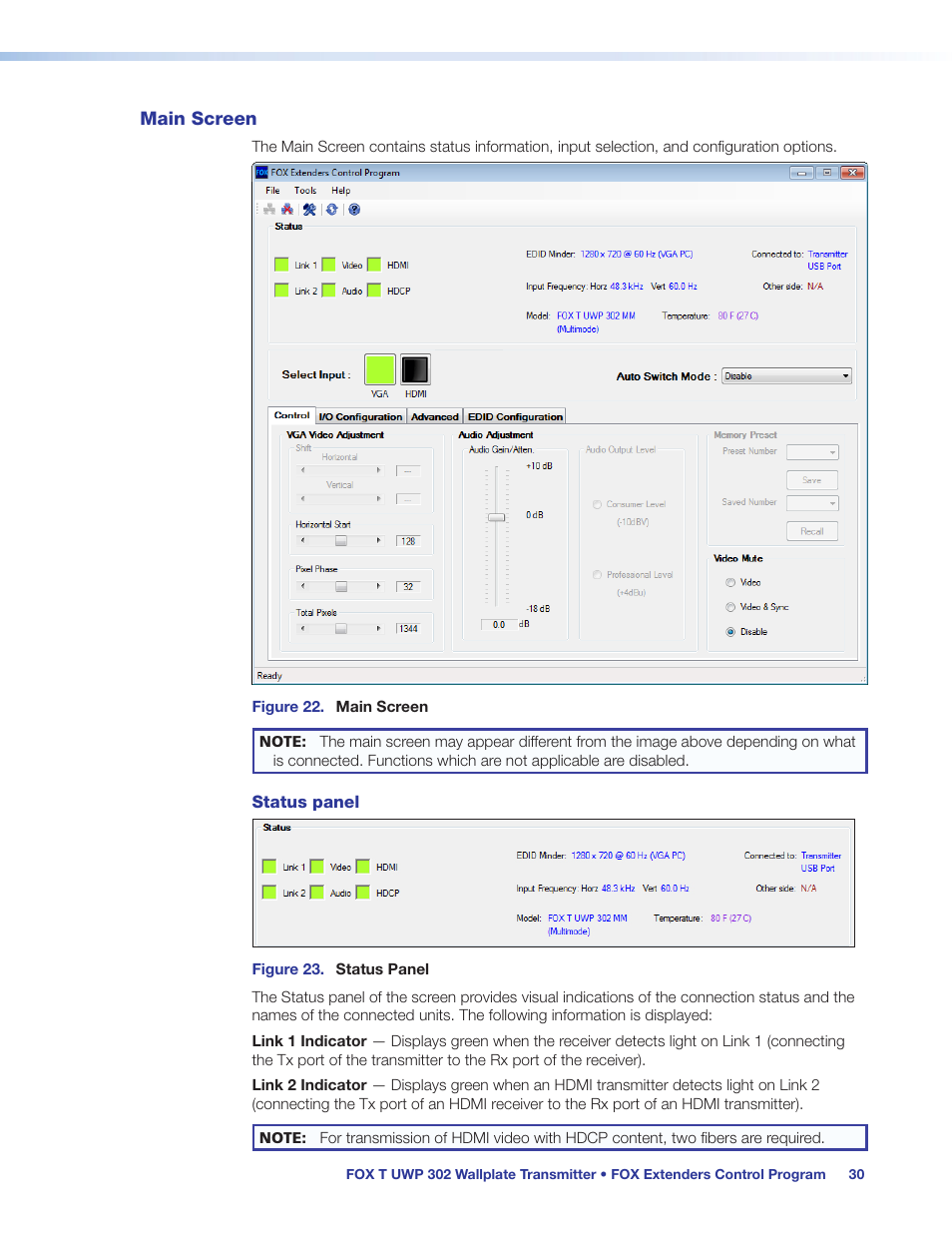Minimize the FOX Extenders Control Program window

(x=801, y=173)
